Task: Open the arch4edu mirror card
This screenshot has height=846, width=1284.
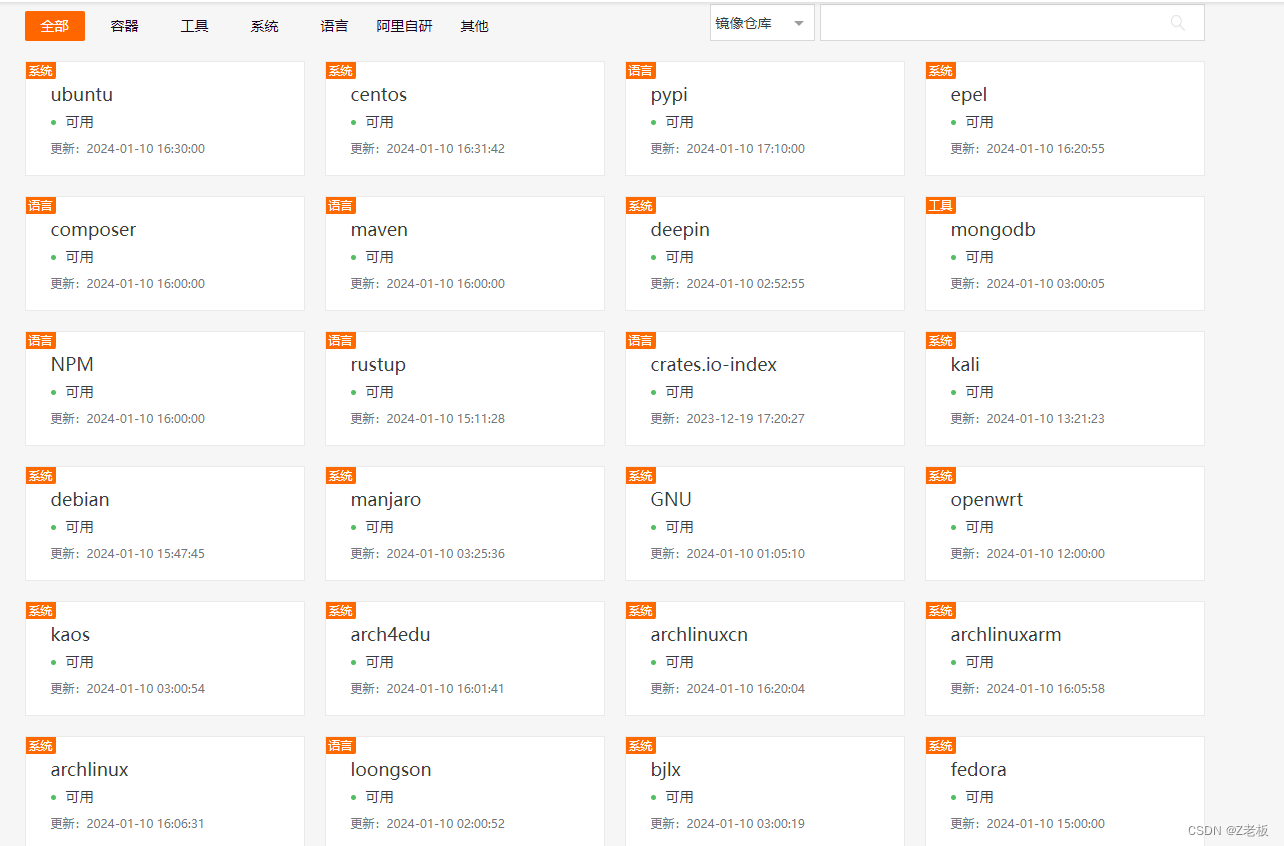Action: click(x=465, y=658)
